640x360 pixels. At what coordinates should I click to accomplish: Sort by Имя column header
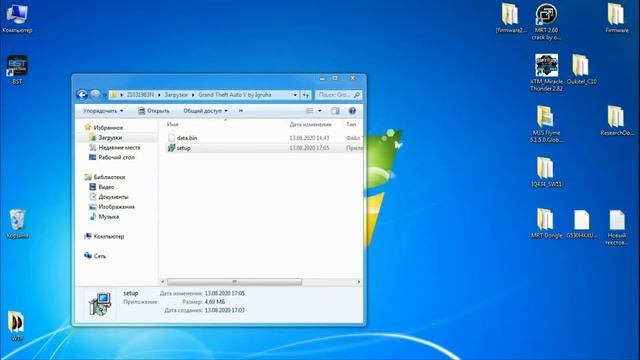[172, 124]
